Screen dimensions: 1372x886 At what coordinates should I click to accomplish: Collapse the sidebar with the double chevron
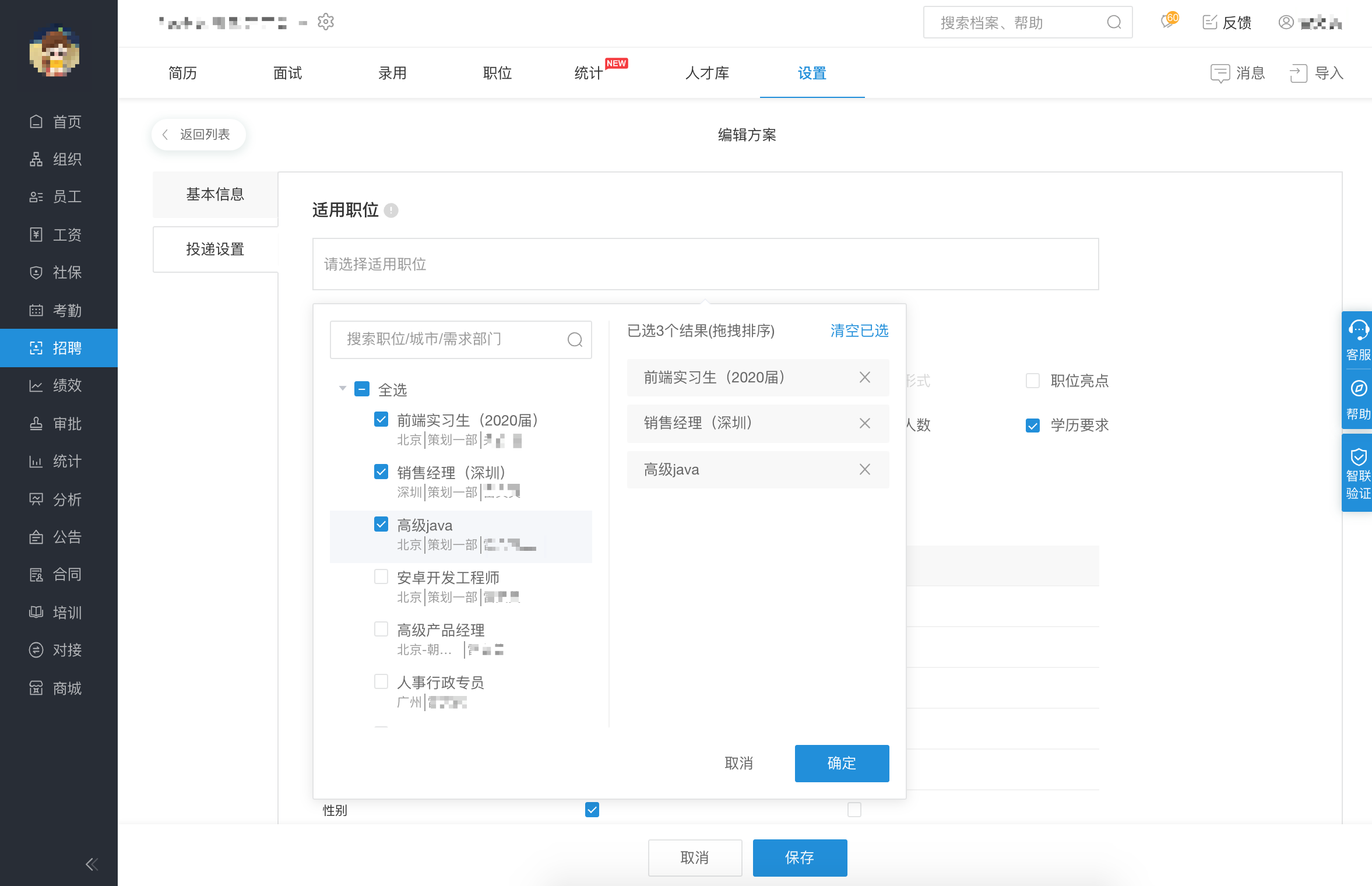pyautogui.click(x=92, y=864)
